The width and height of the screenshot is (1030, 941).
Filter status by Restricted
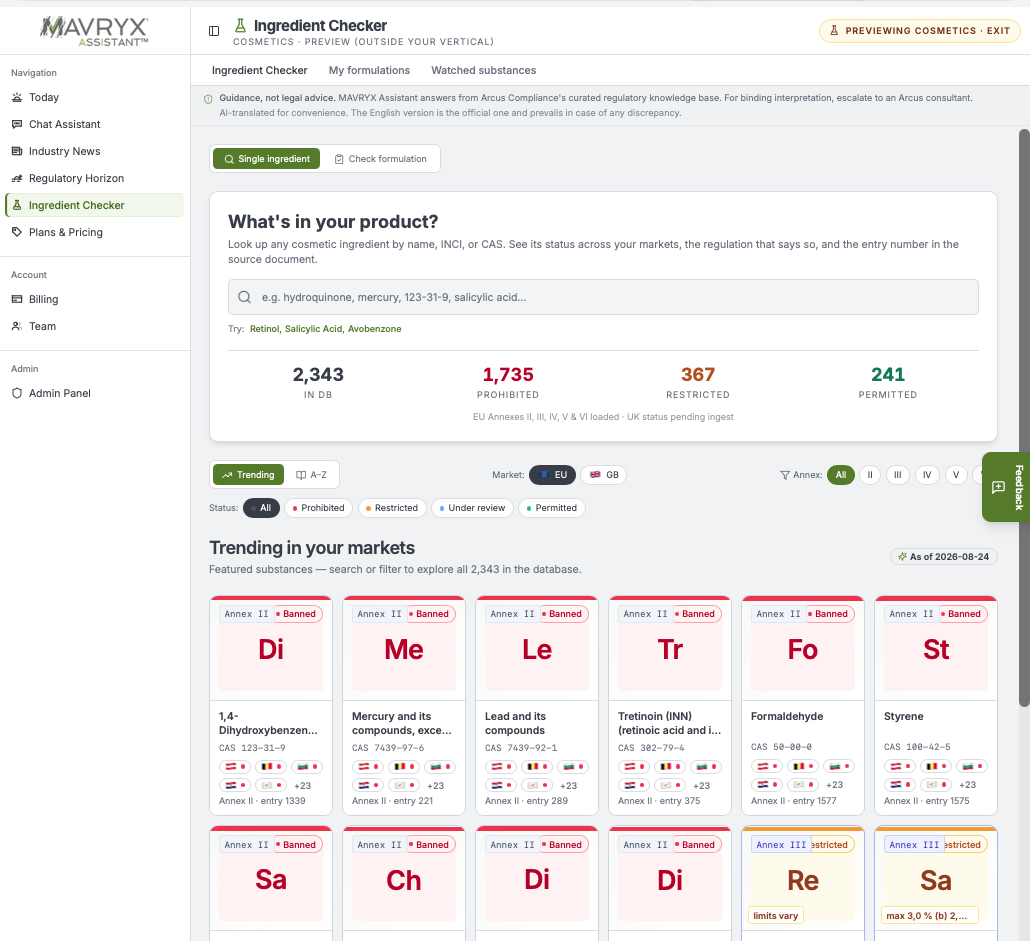(x=392, y=508)
